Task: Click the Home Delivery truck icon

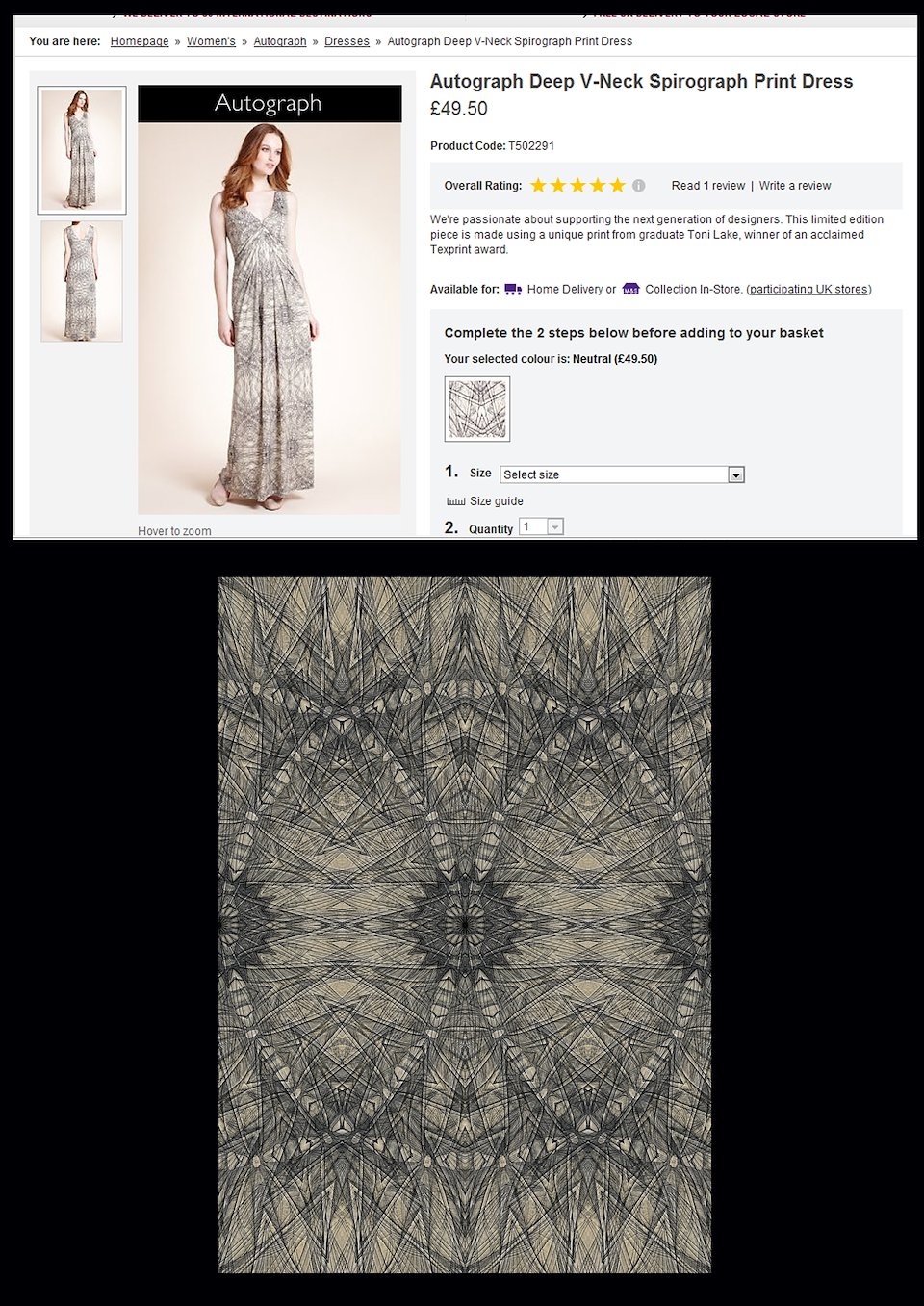Action: (x=513, y=289)
